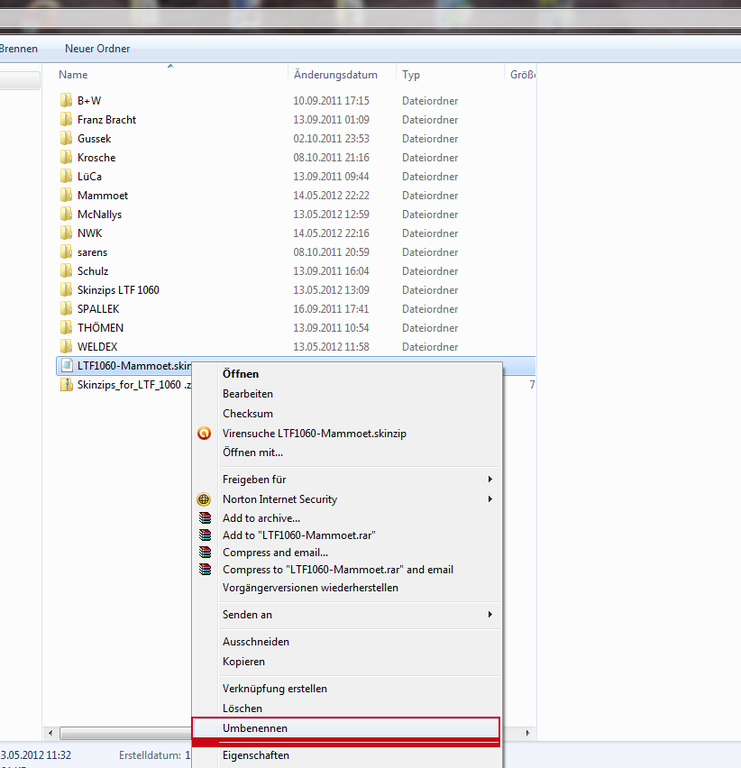
Task: Click the WinRAR icon beside Add to "LTF1060-Mammoet.rar"
Action: (205, 535)
